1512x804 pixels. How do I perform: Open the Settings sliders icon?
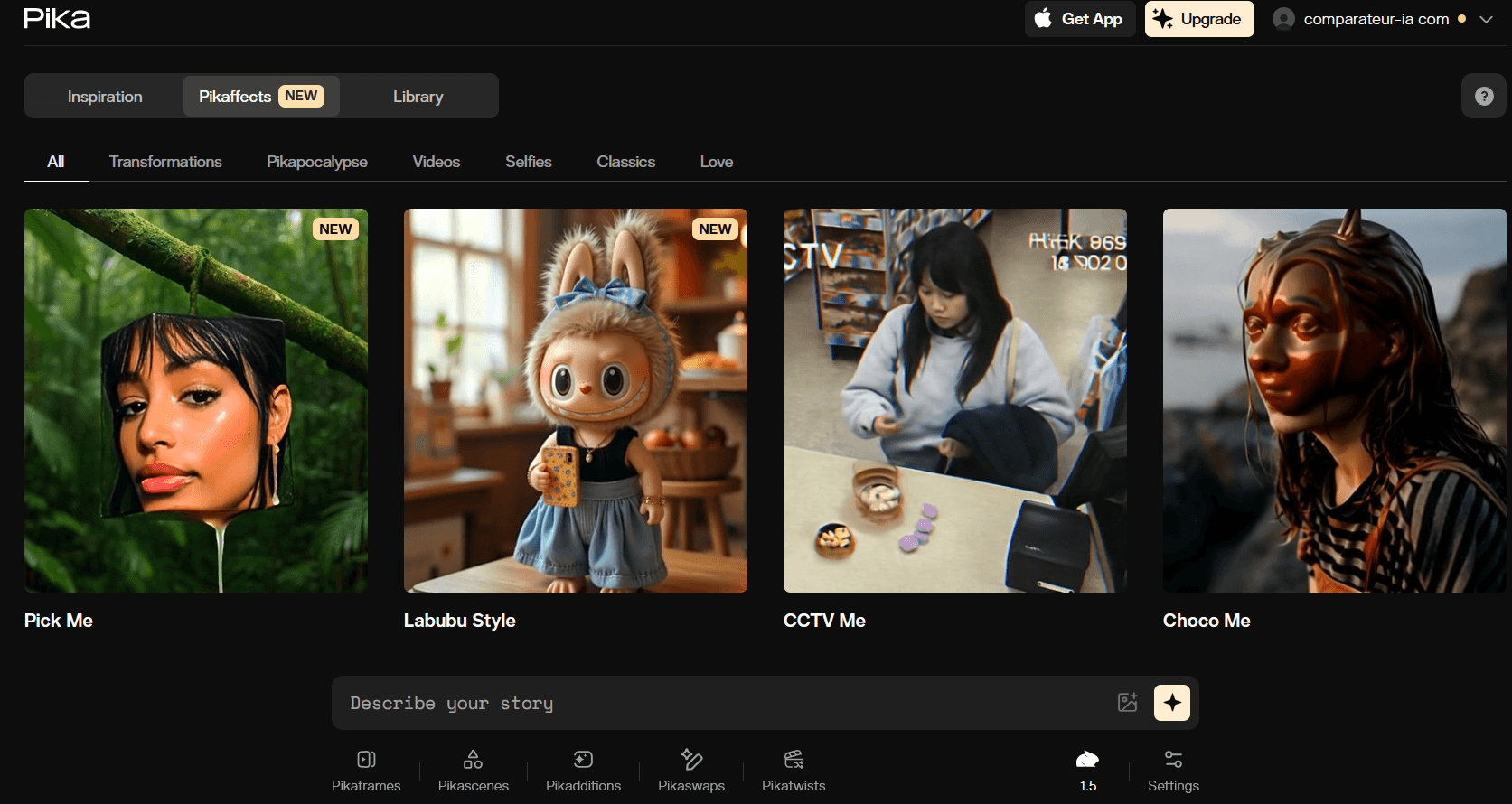tap(1173, 760)
